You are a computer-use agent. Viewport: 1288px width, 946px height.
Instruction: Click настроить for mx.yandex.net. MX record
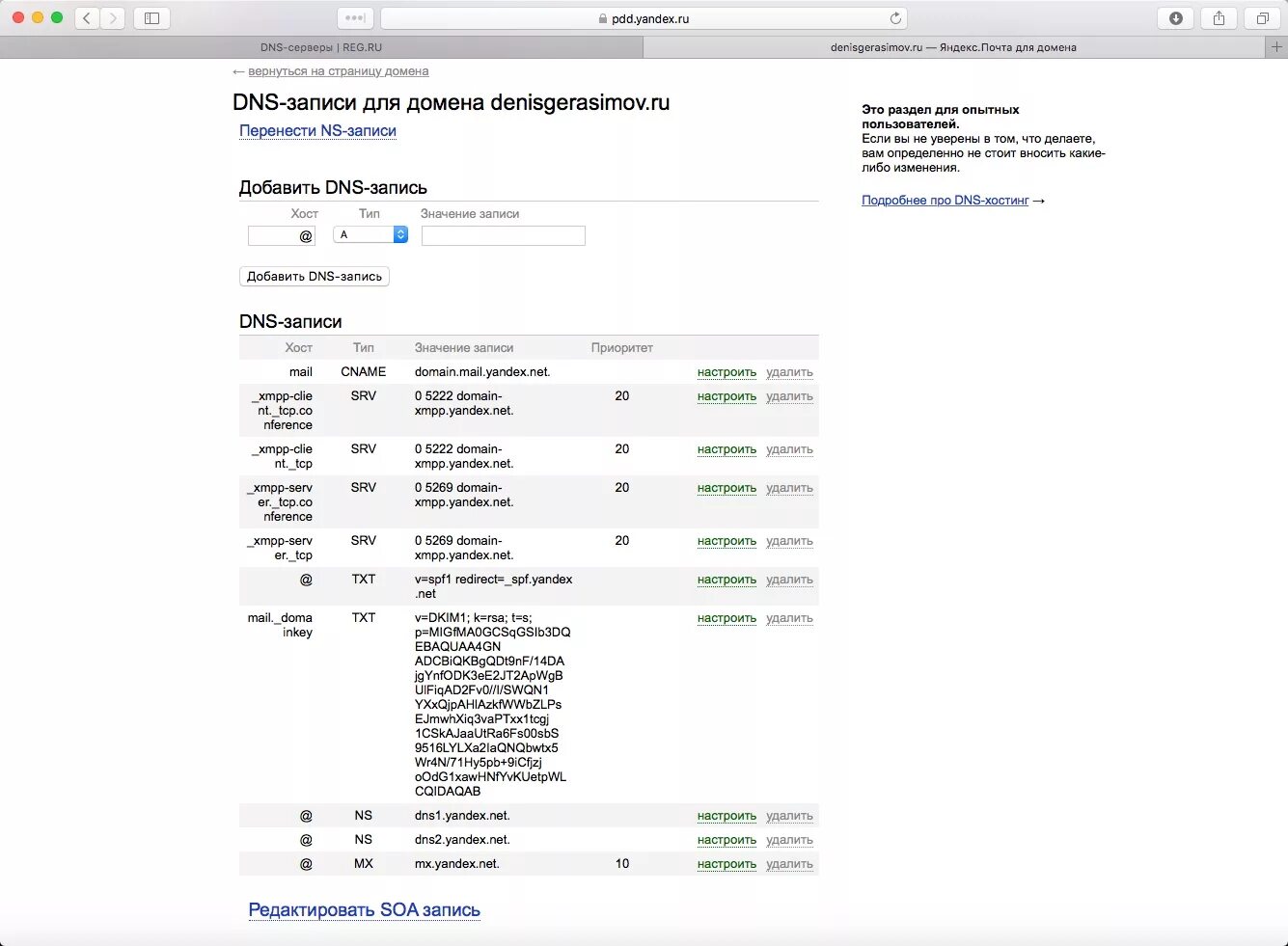(726, 864)
